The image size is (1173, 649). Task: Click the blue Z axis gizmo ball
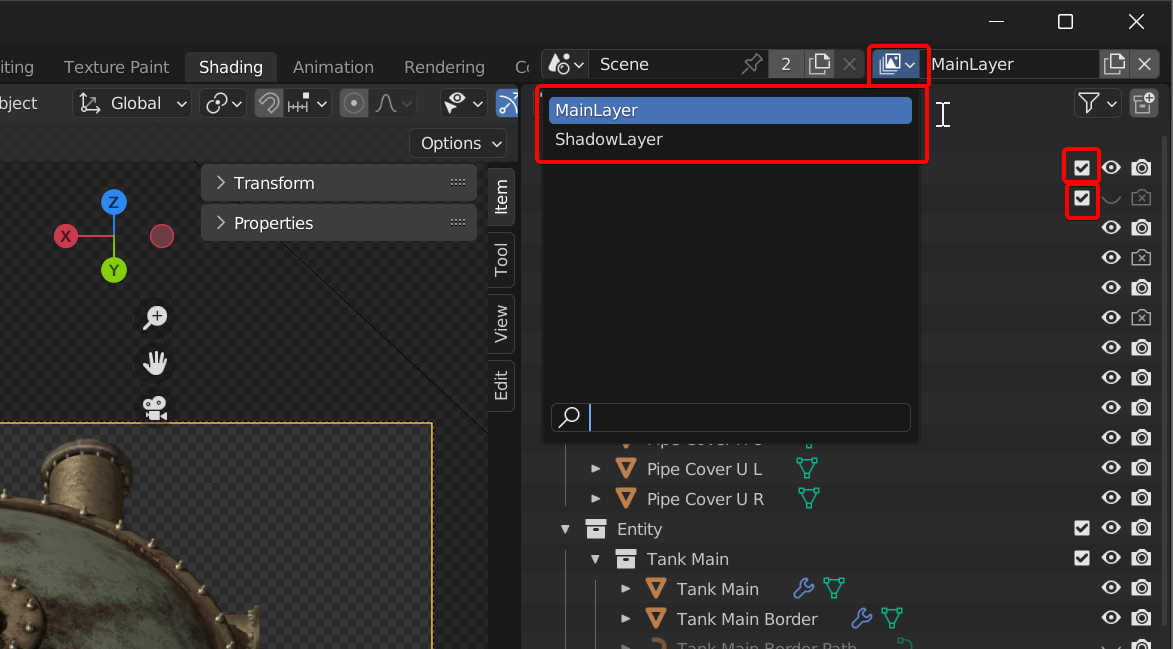pos(114,203)
